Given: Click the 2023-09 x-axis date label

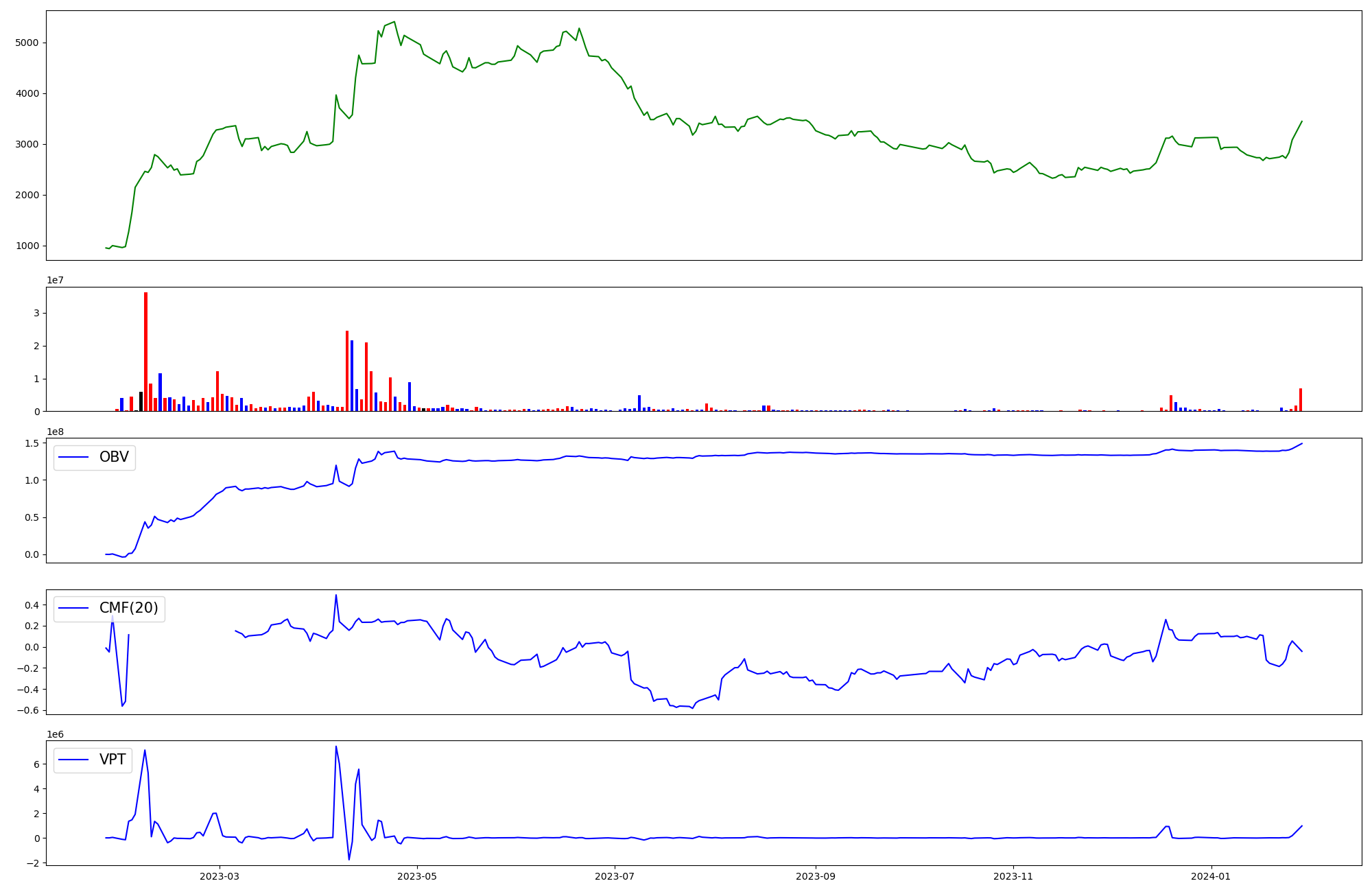Looking at the screenshot, I should click(816, 876).
